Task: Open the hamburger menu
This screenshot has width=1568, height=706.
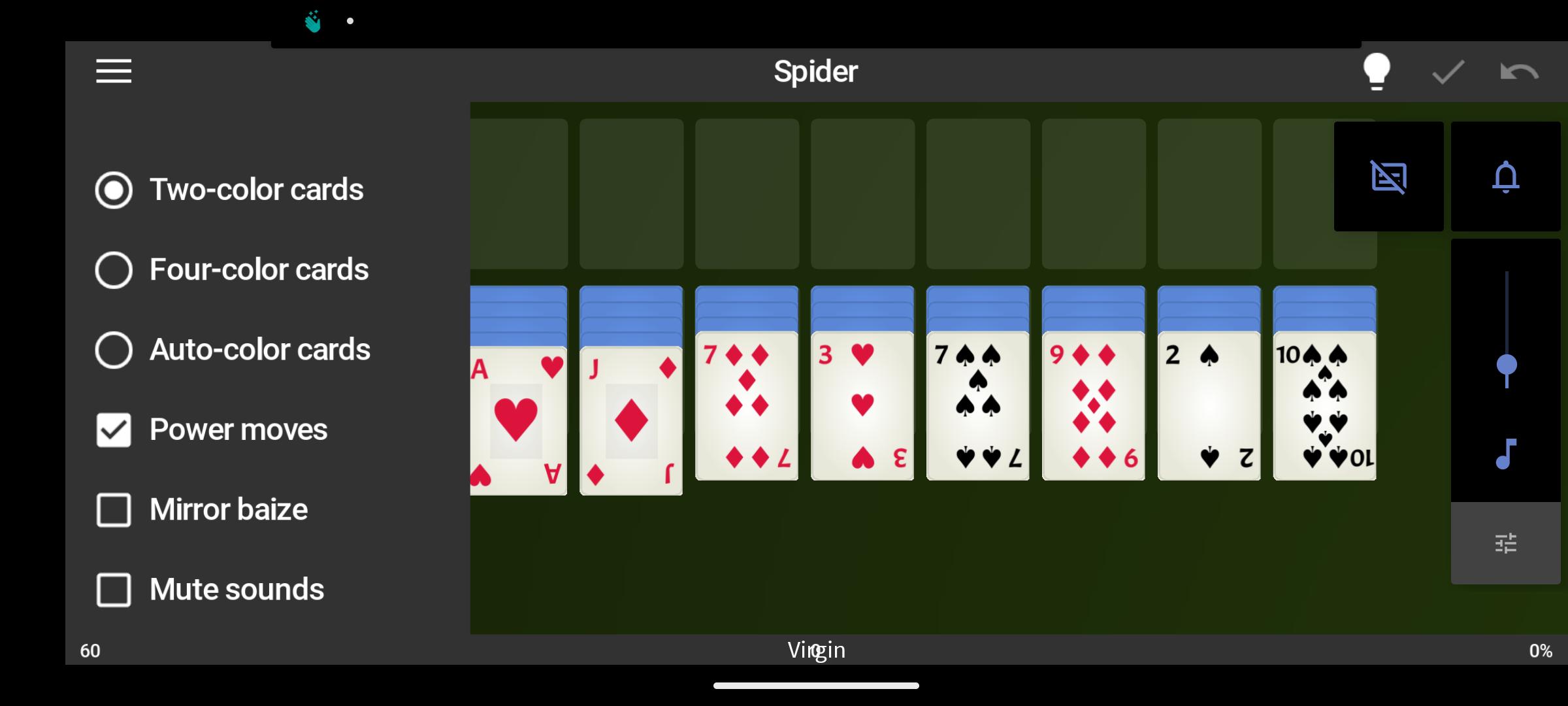Action: [114, 71]
